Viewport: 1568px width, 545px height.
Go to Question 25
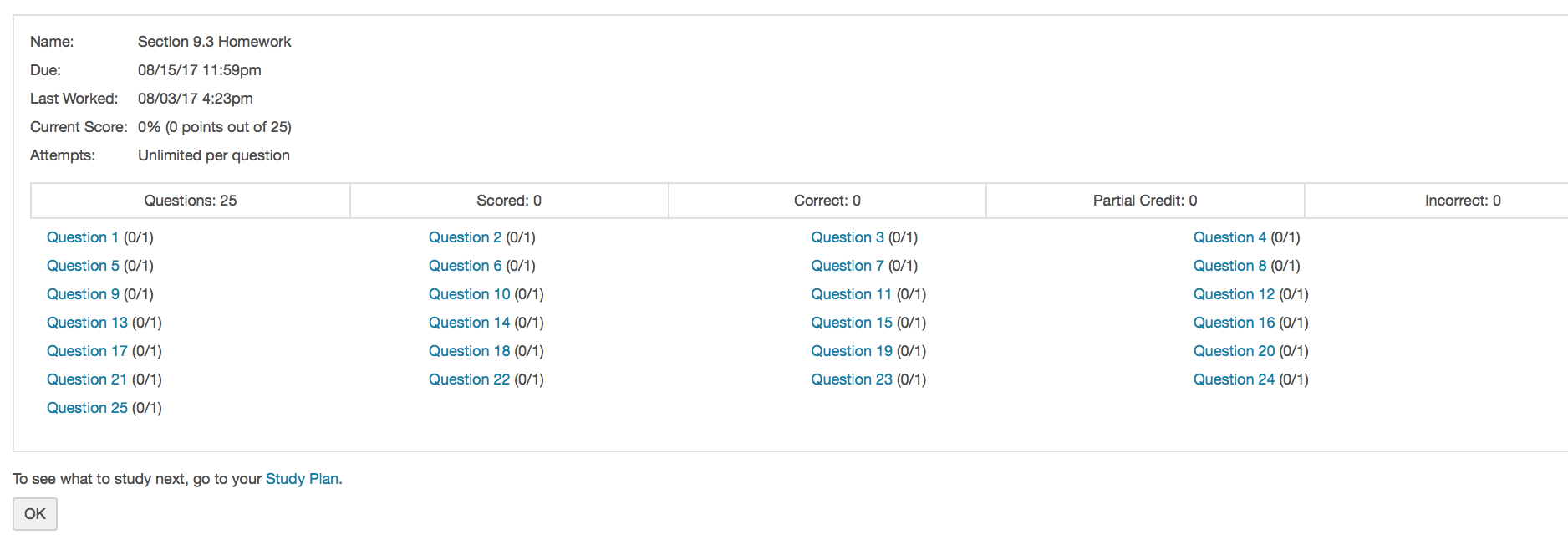(x=87, y=408)
